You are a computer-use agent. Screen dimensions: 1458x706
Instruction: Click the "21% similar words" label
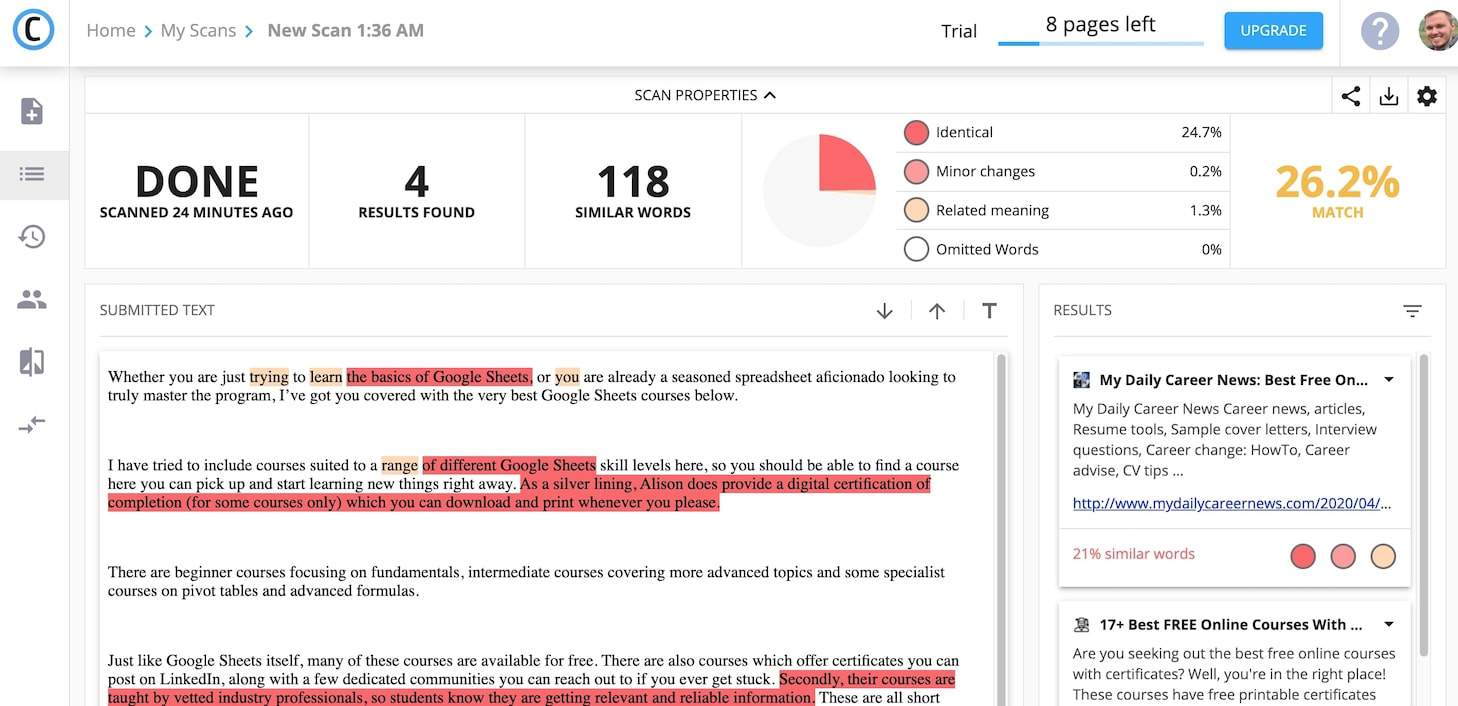(x=1134, y=555)
